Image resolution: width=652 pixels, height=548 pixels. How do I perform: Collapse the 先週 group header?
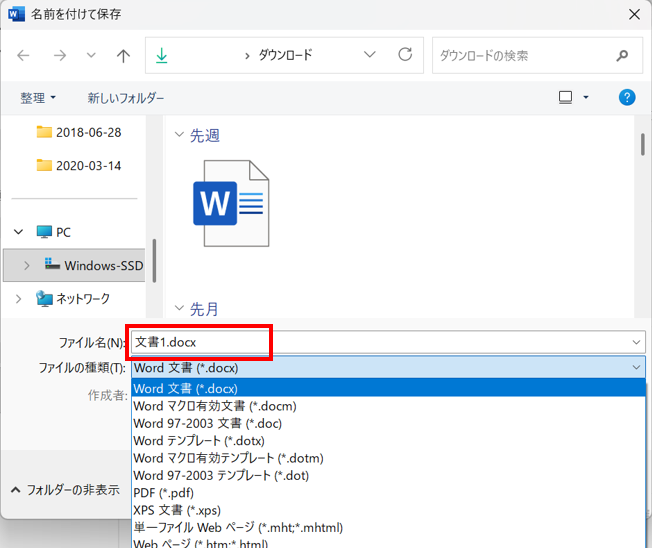click(180, 135)
